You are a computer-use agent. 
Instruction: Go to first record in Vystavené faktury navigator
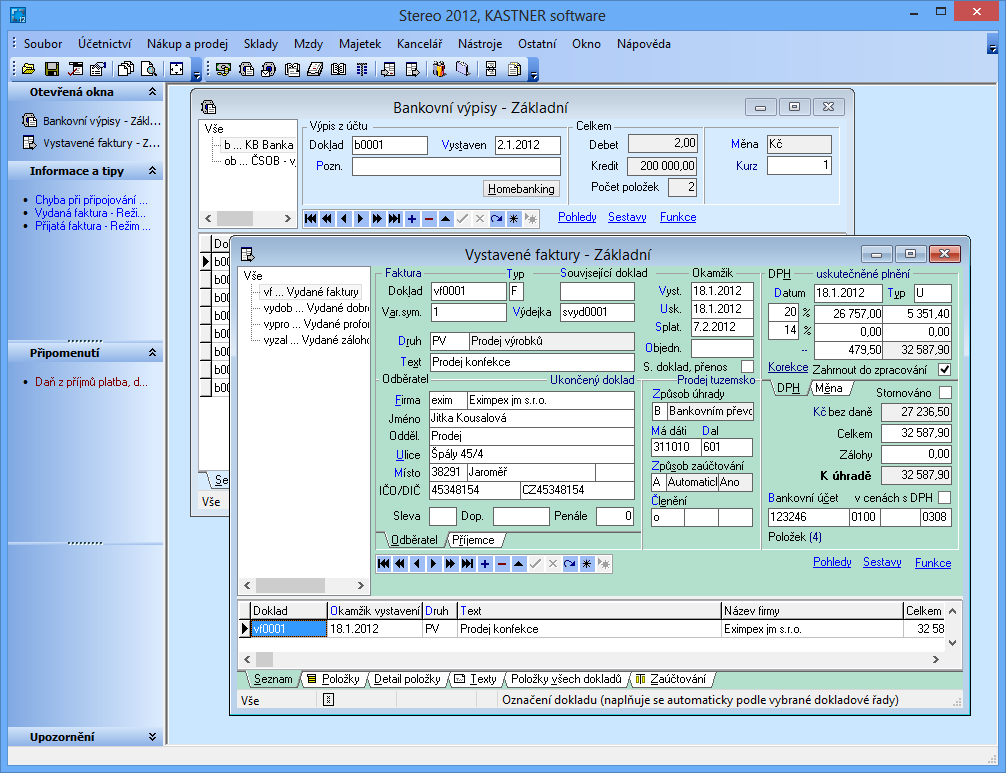click(384, 564)
